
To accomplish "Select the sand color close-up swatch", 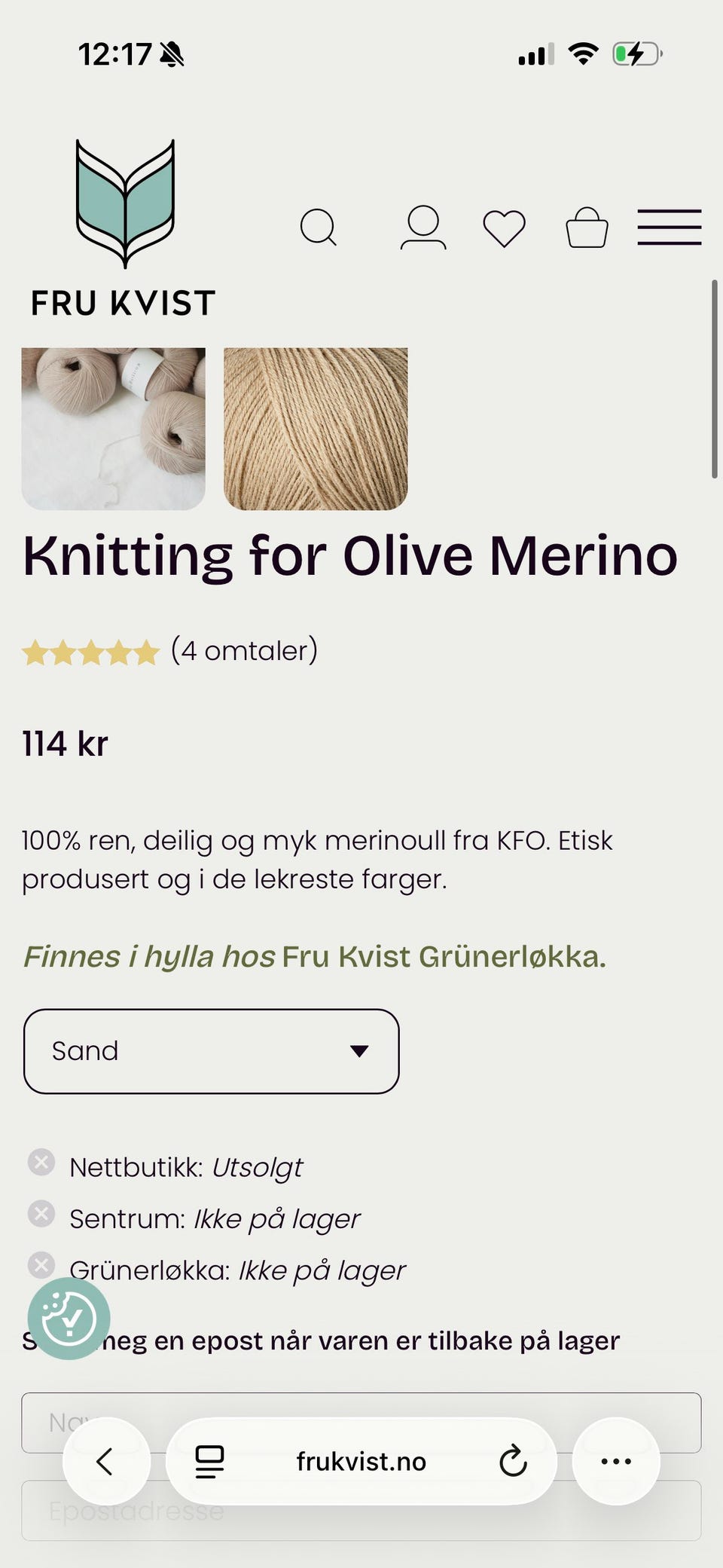I will 316,428.
